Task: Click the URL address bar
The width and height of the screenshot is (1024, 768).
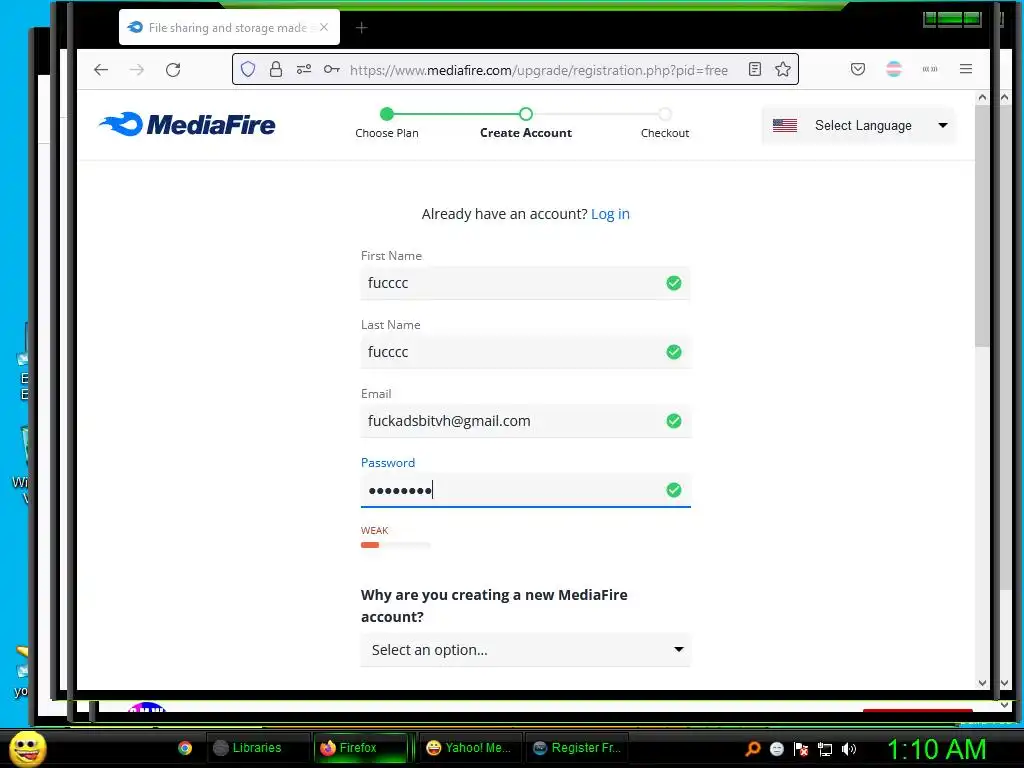Action: coord(538,70)
